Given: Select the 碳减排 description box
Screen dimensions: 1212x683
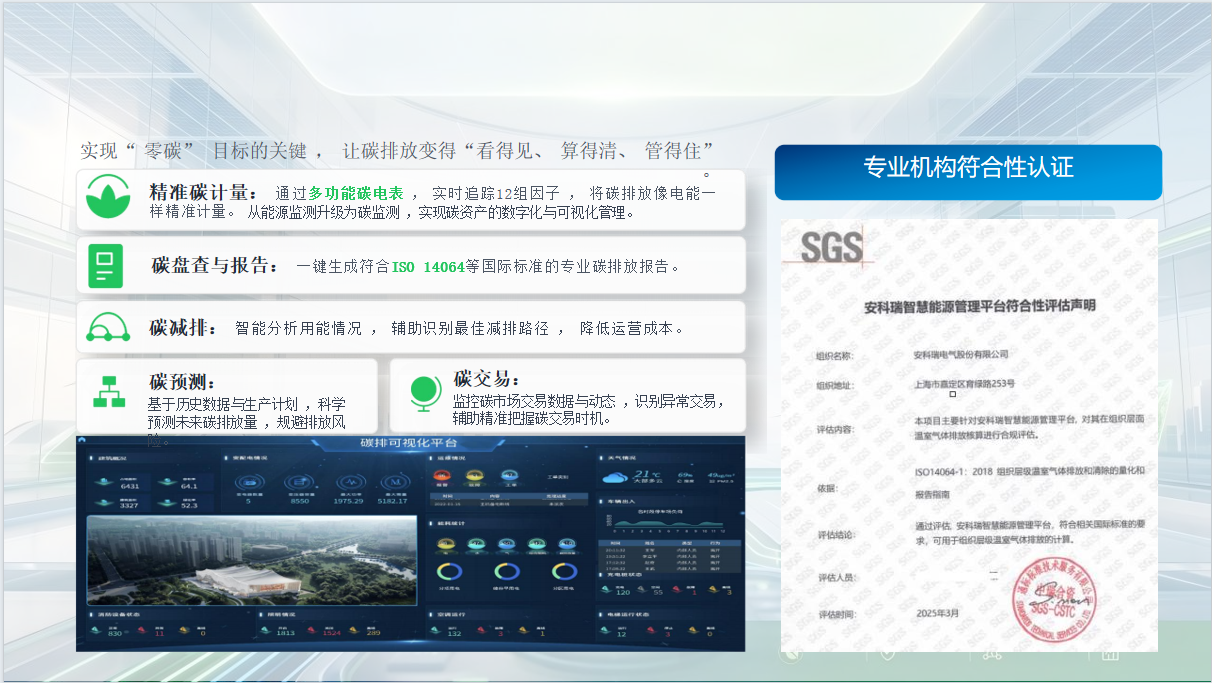Looking at the screenshot, I should (x=411, y=327).
